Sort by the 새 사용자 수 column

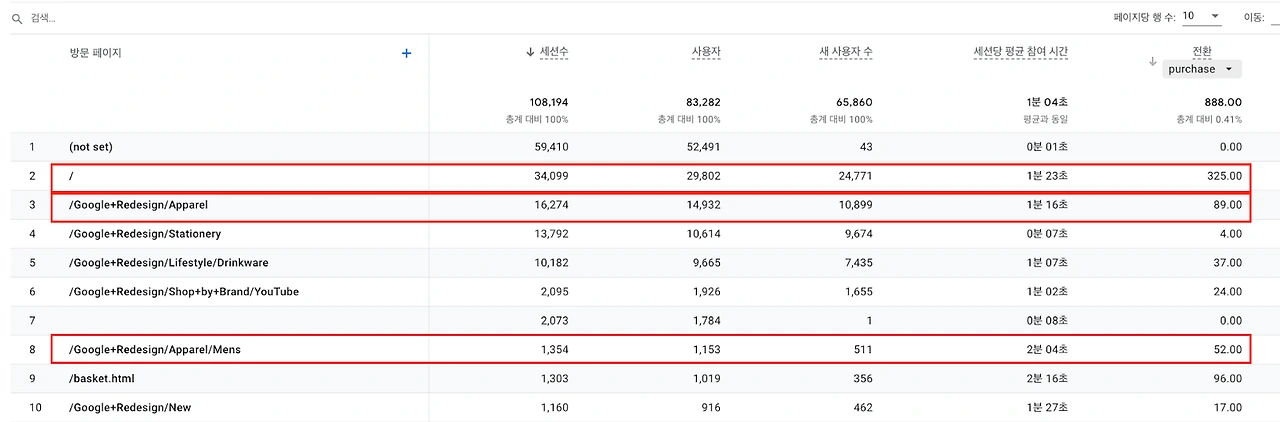pos(845,52)
